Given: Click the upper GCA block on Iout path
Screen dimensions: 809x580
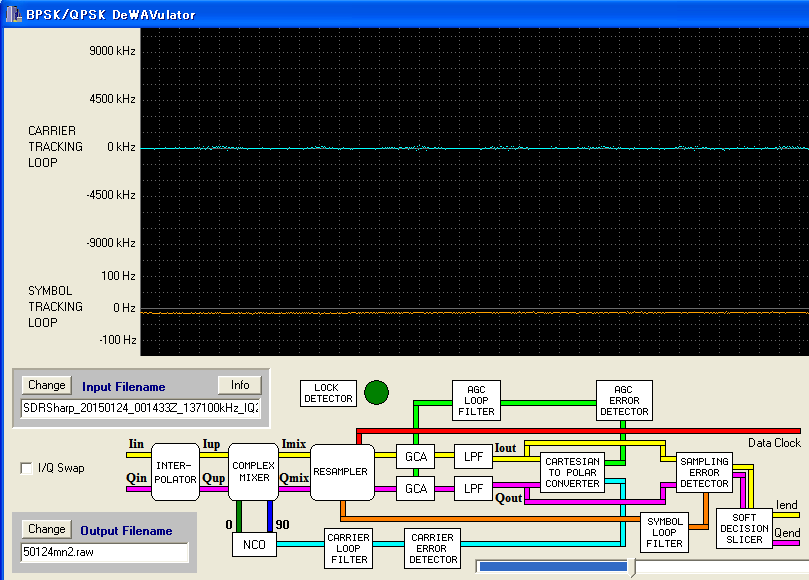Looking at the screenshot, I should pyautogui.click(x=416, y=457).
